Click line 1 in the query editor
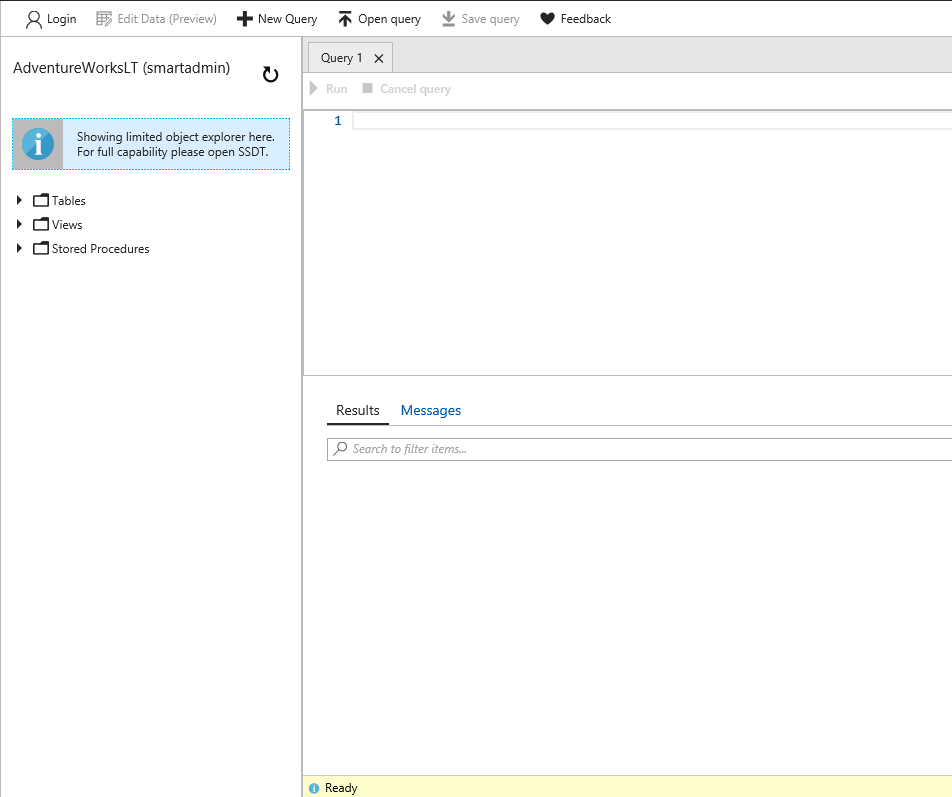 click(650, 121)
